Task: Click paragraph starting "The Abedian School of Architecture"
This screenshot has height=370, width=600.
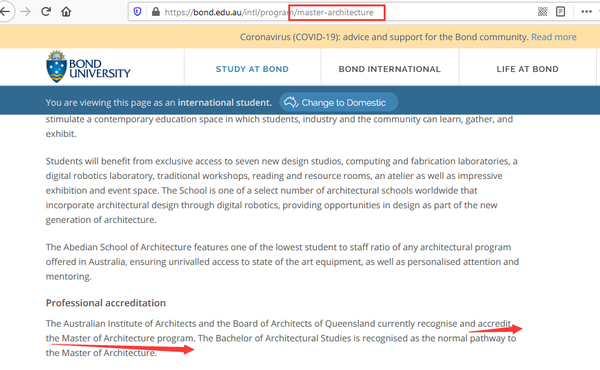Action: click(x=282, y=262)
